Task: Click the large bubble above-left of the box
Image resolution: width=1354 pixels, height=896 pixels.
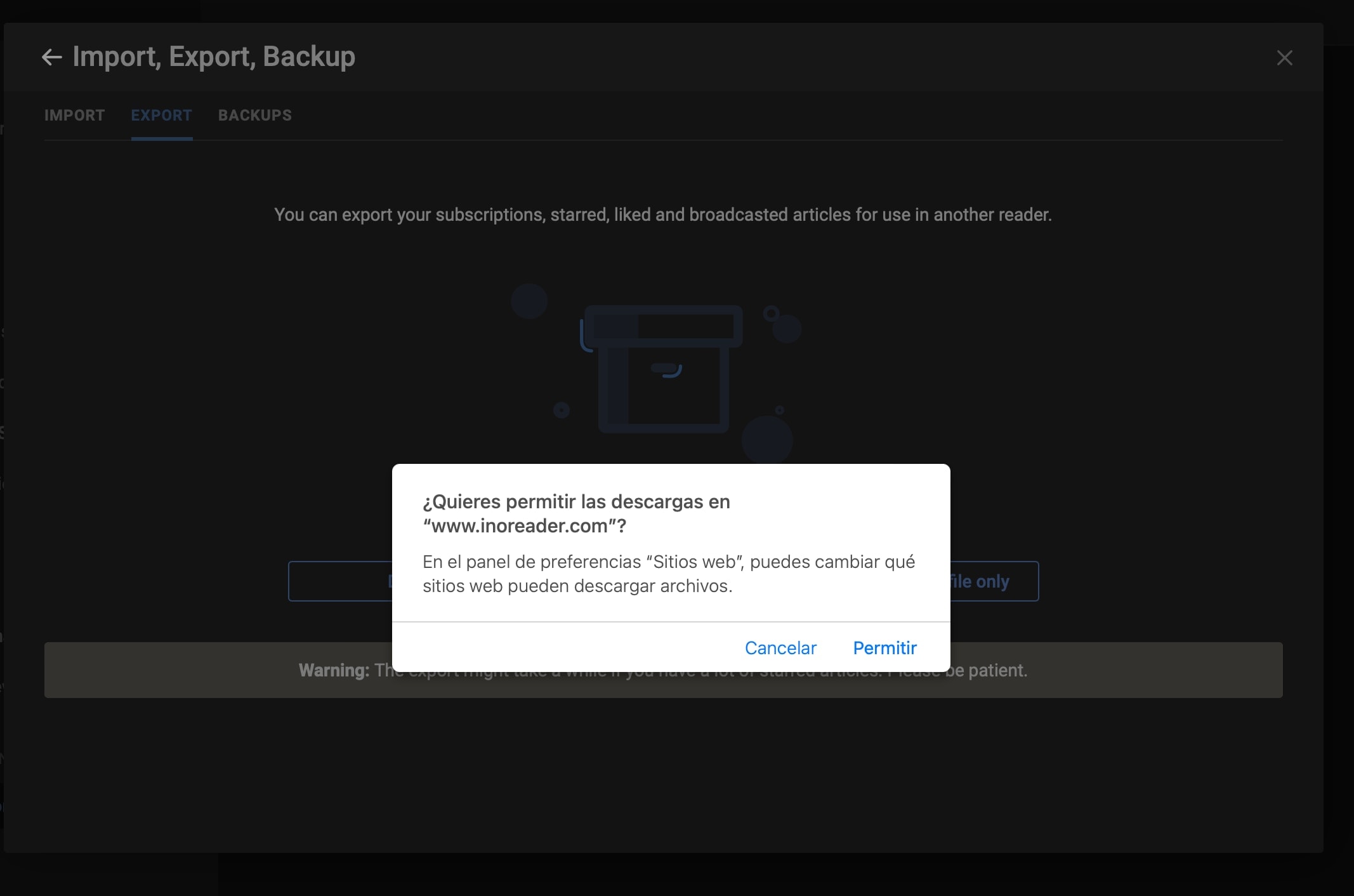Action: coord(529,301)
